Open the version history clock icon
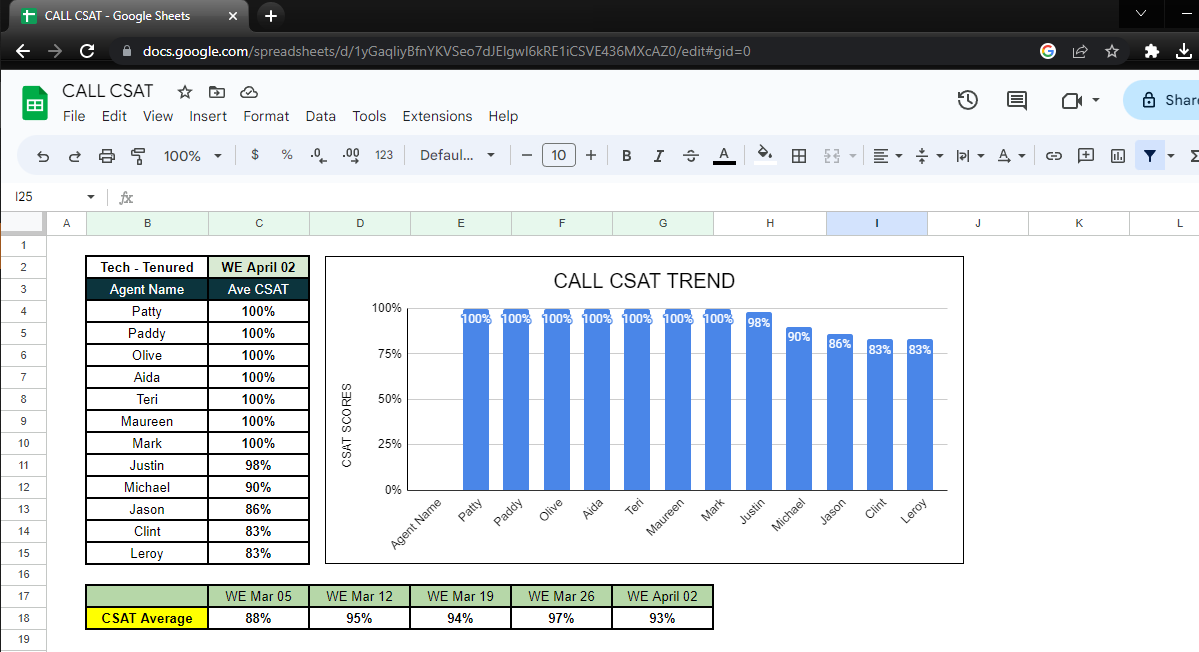 967,100
